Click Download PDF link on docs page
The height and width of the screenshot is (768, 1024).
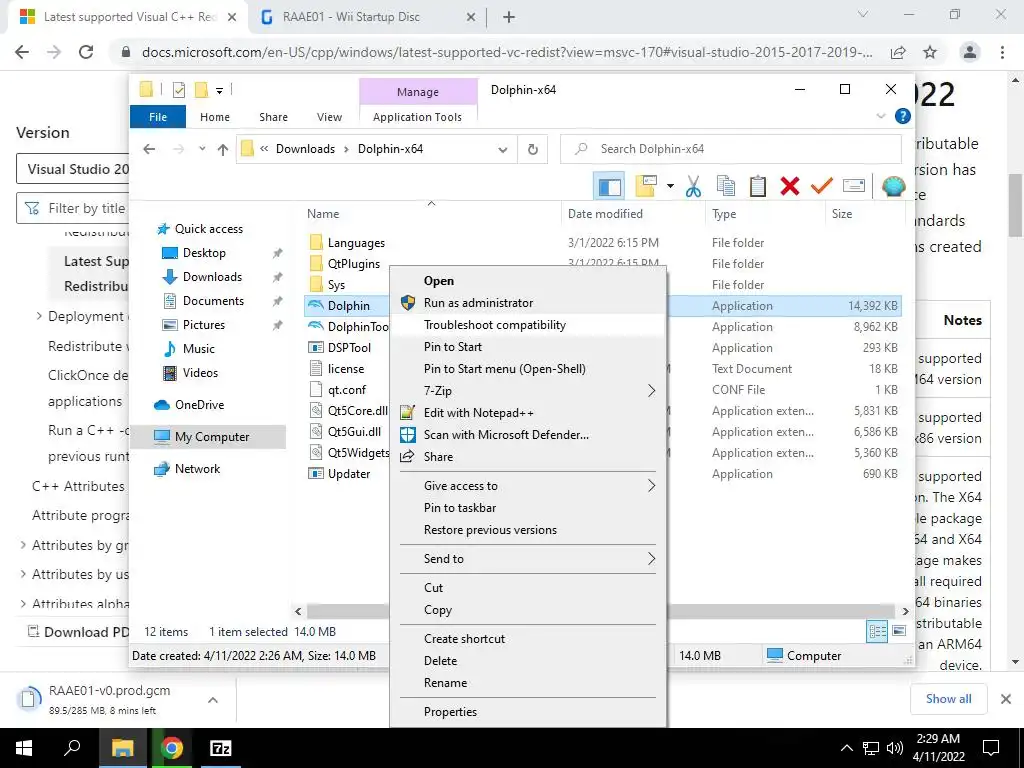point(78,632)
